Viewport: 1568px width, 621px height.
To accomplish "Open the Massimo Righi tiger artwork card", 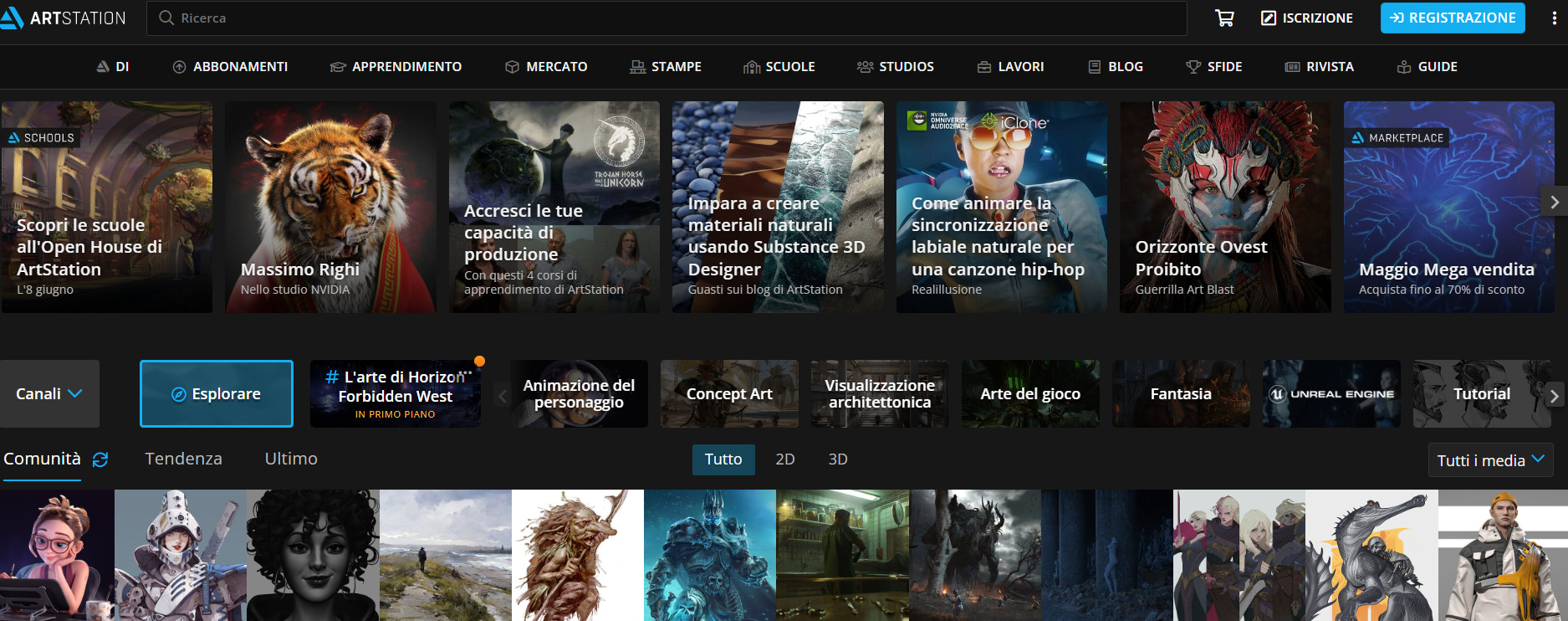I will coord(330,208).
